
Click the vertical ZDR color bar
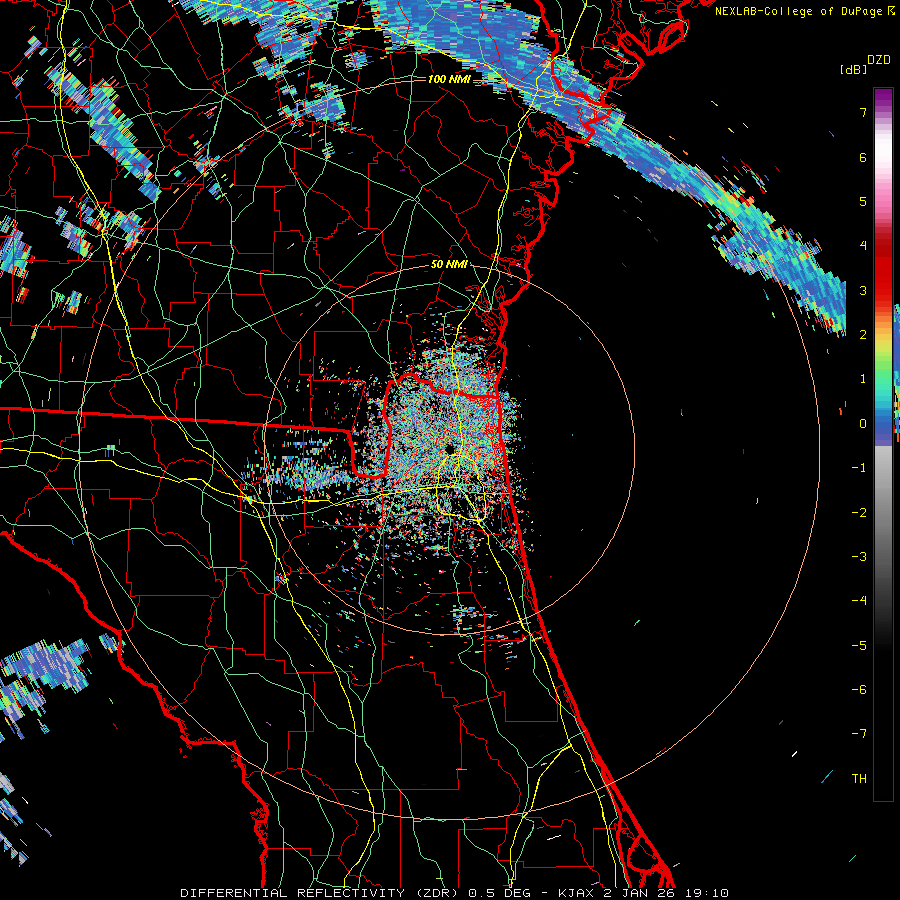[883, 444]
